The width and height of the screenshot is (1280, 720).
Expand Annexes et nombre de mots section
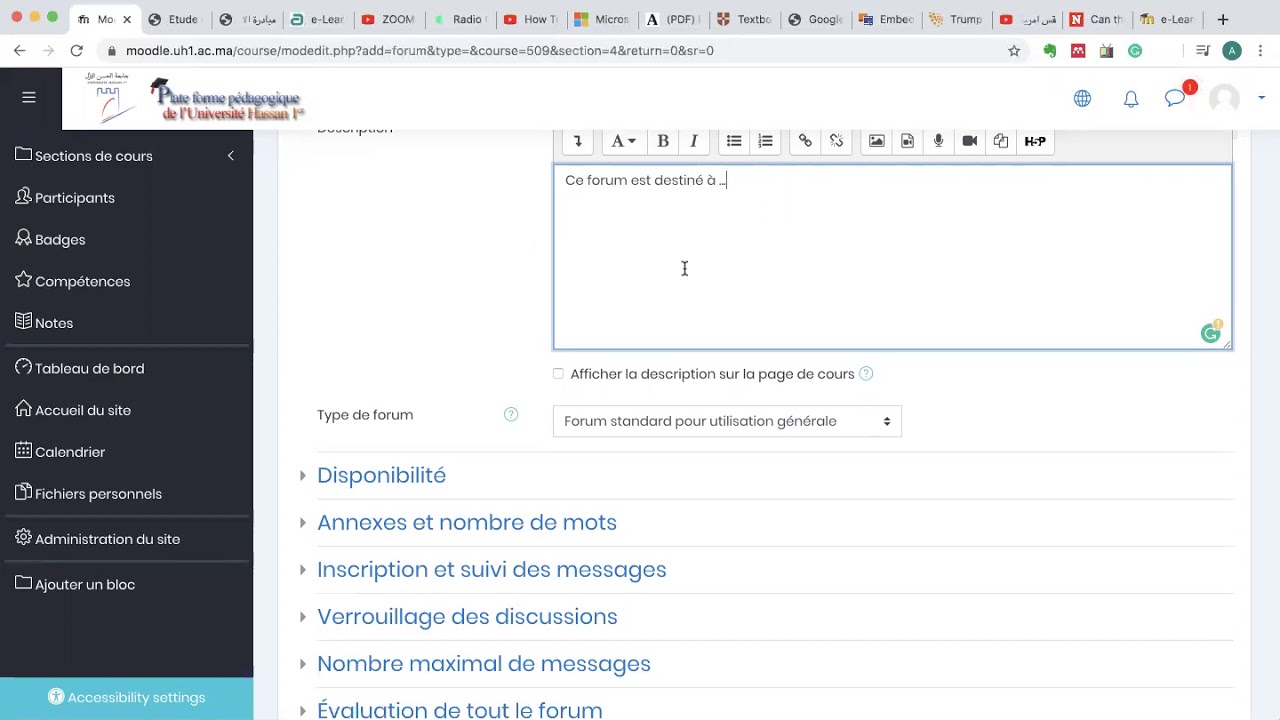466,522
